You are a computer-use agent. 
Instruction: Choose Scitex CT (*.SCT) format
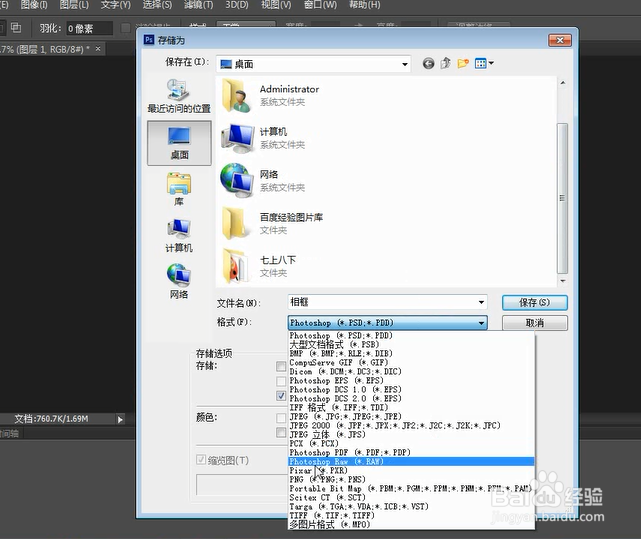411,498
